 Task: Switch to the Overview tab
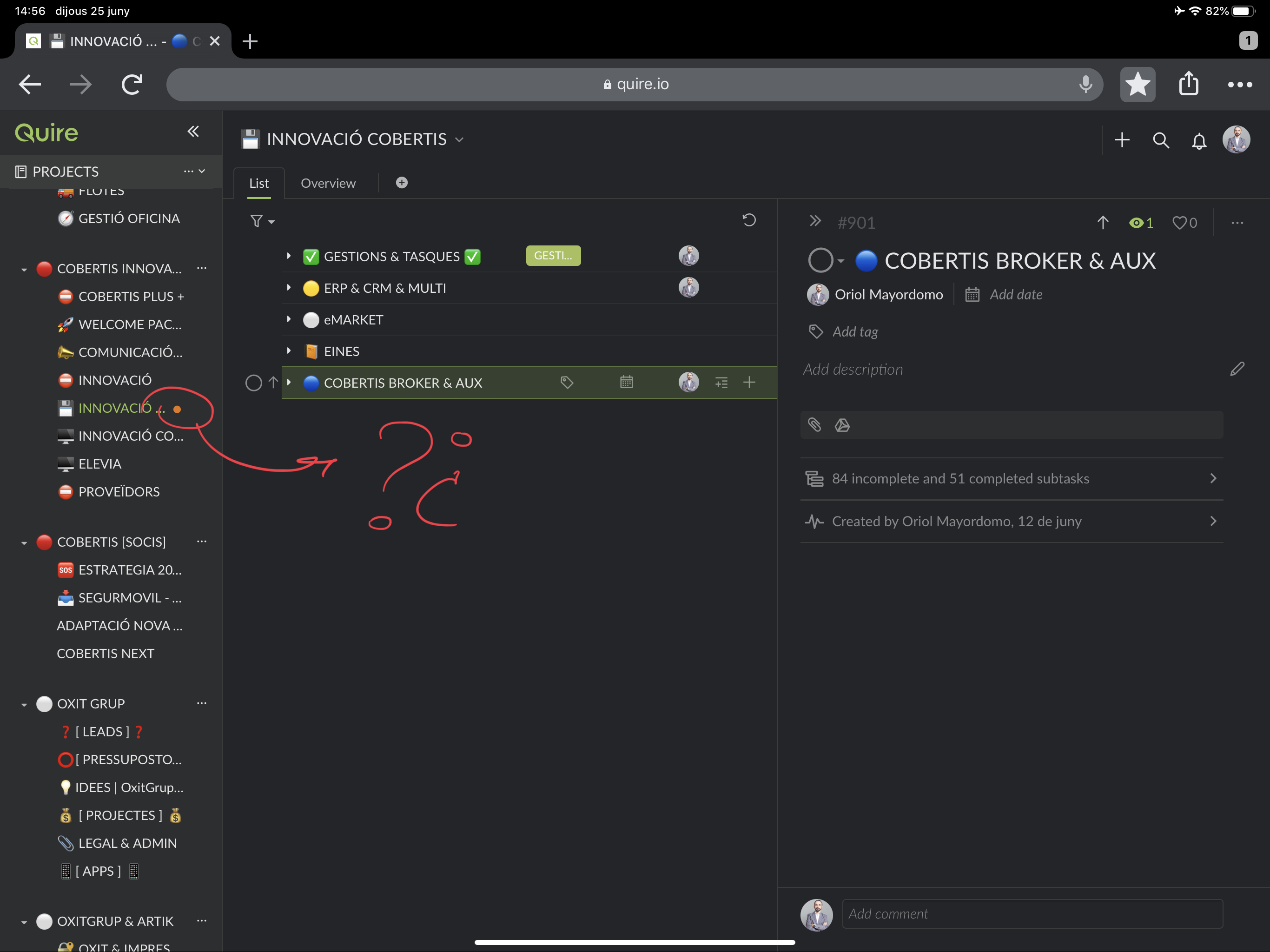coord(328,183)
